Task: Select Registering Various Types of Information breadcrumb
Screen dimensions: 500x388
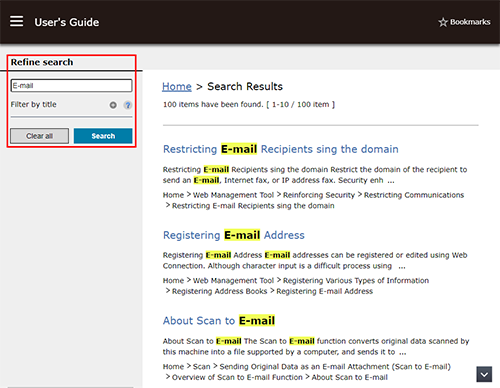Action: pos(356,281)
